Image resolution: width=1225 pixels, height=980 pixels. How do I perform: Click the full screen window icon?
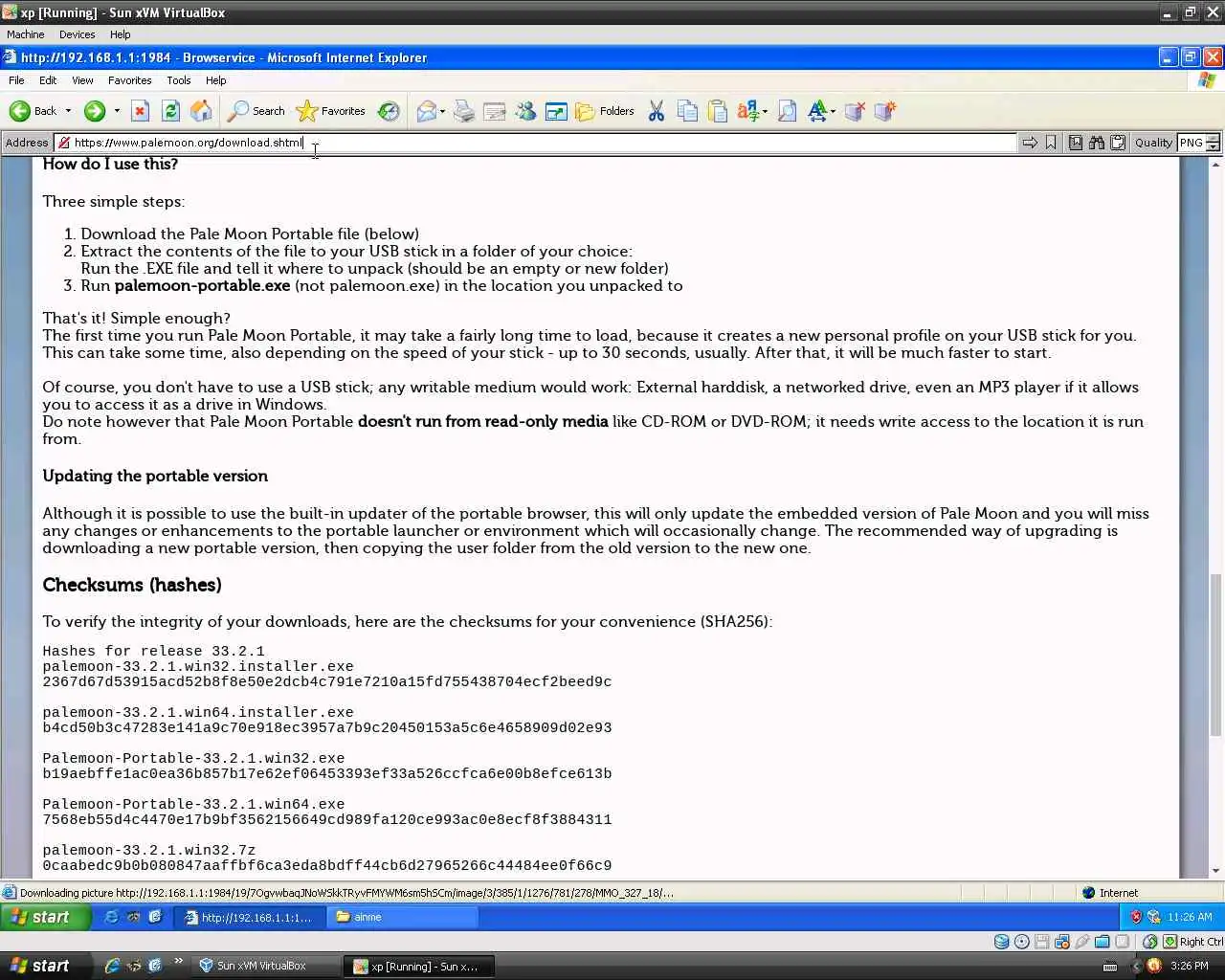coord(556,111)
